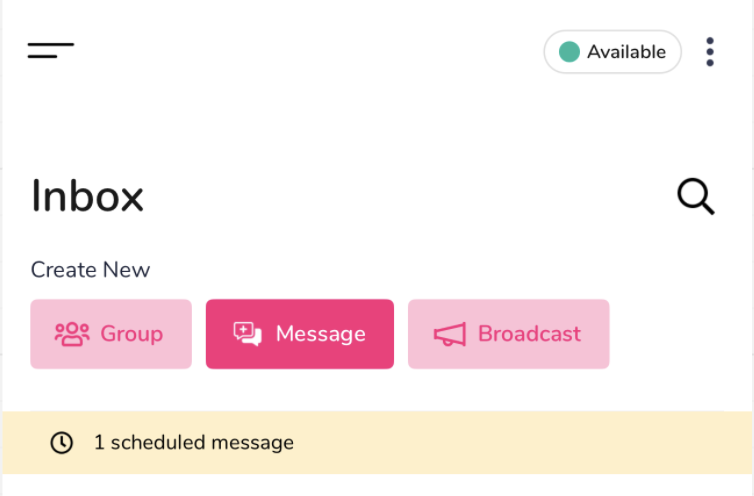Click the people icon on Group

click(72, 334)
